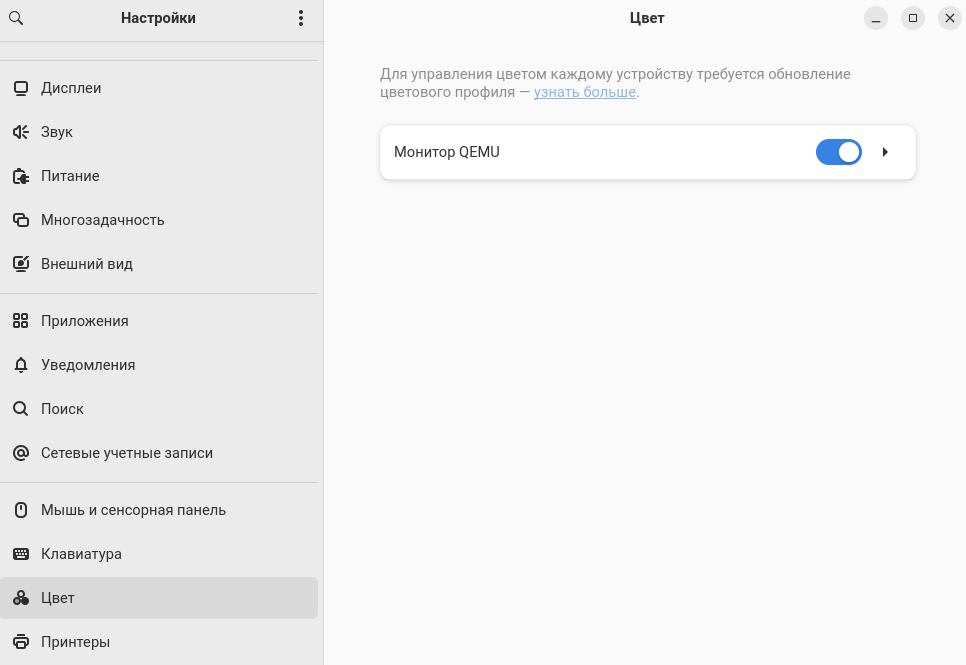
Task: Toggle the Монитор QEMU color switch
Action: click(x=838, y=152)
